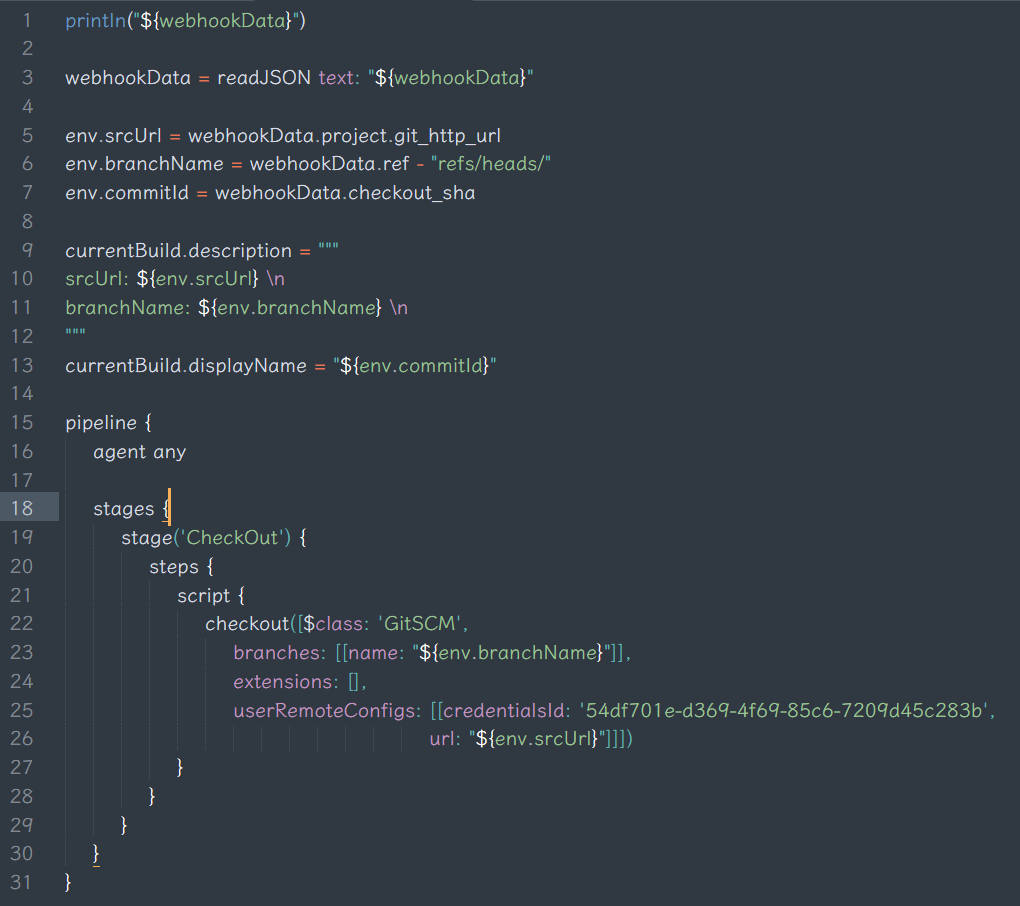Click extensions: parameter on line 24
1020x906 pixels.
point(286,682)
